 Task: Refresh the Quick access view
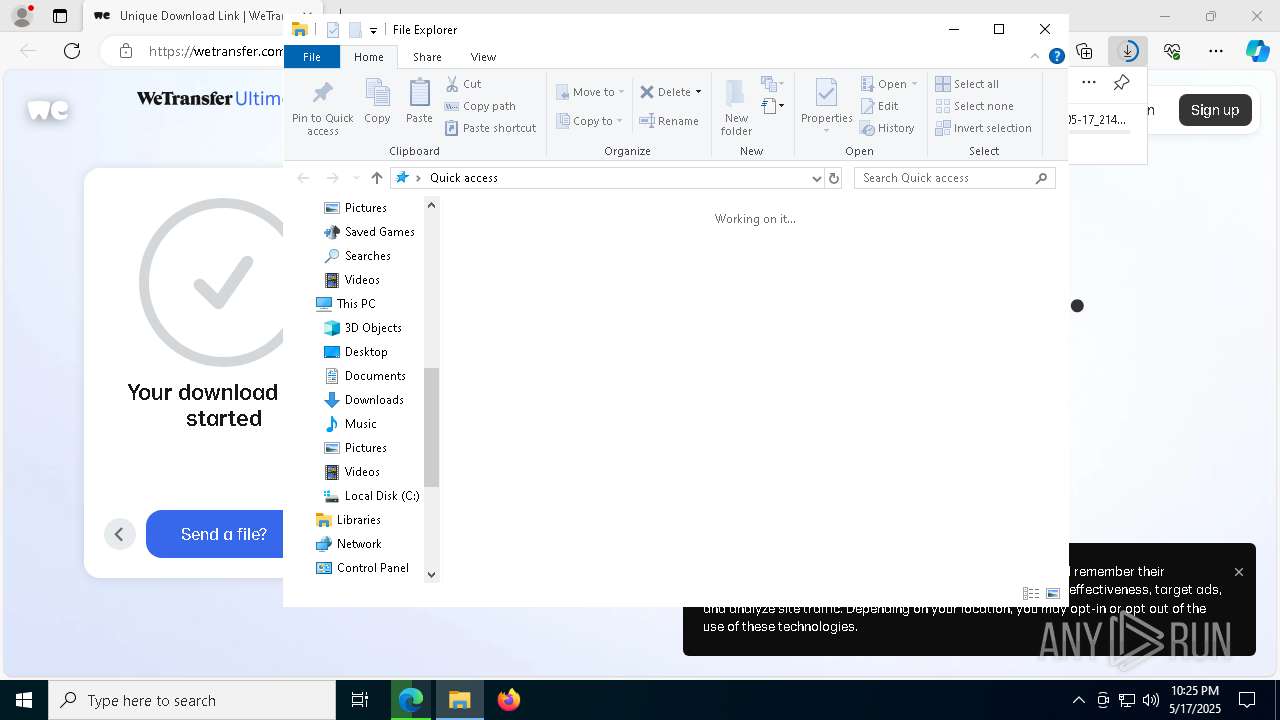834,178
